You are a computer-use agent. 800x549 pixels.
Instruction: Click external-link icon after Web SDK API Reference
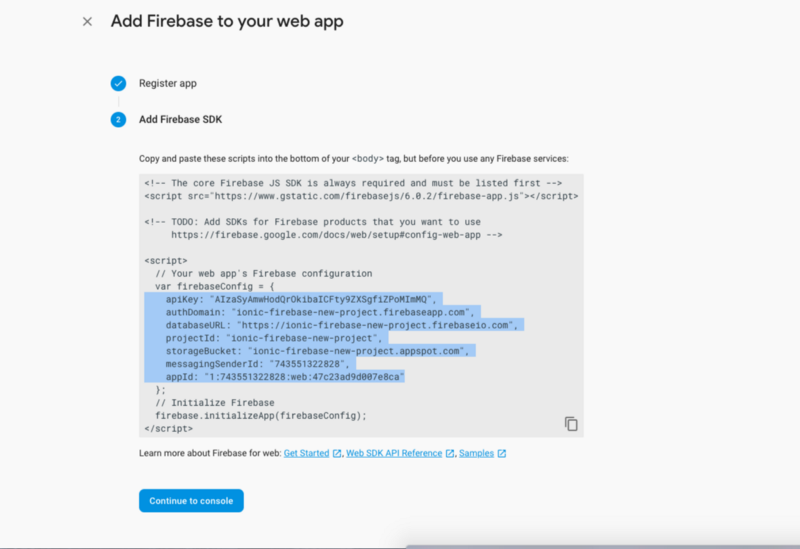(449, 453)
